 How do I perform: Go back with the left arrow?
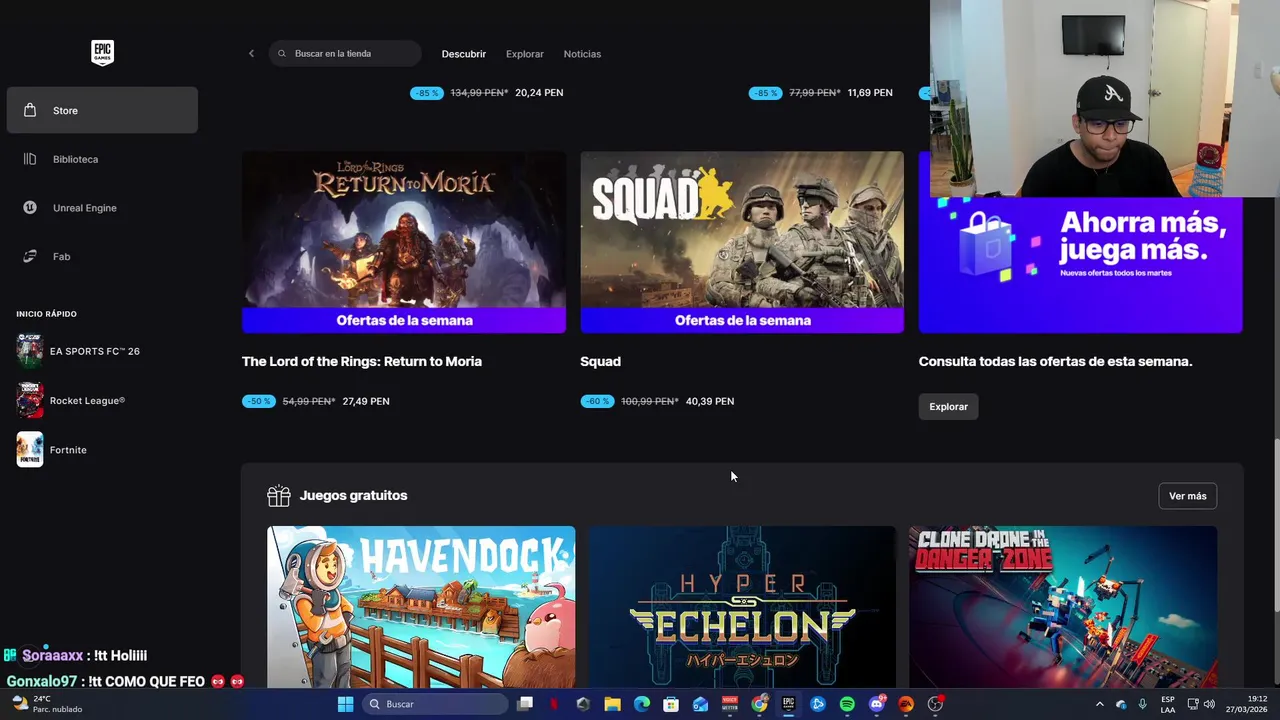click(x=251, y=54)
